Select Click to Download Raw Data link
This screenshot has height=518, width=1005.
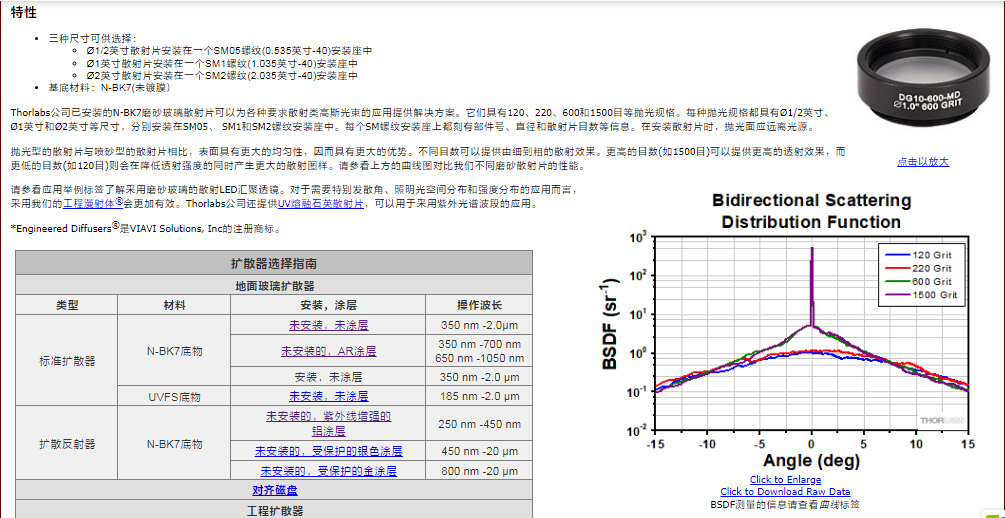tap(785, 492)
